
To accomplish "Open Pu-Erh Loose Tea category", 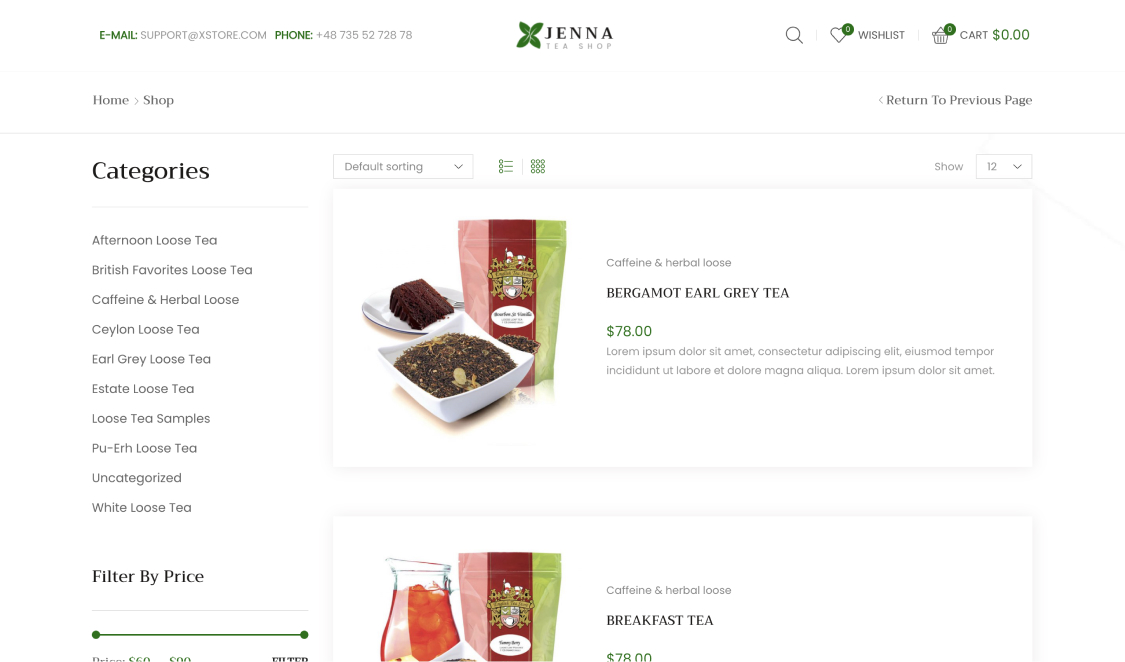I will pos(144,448).
